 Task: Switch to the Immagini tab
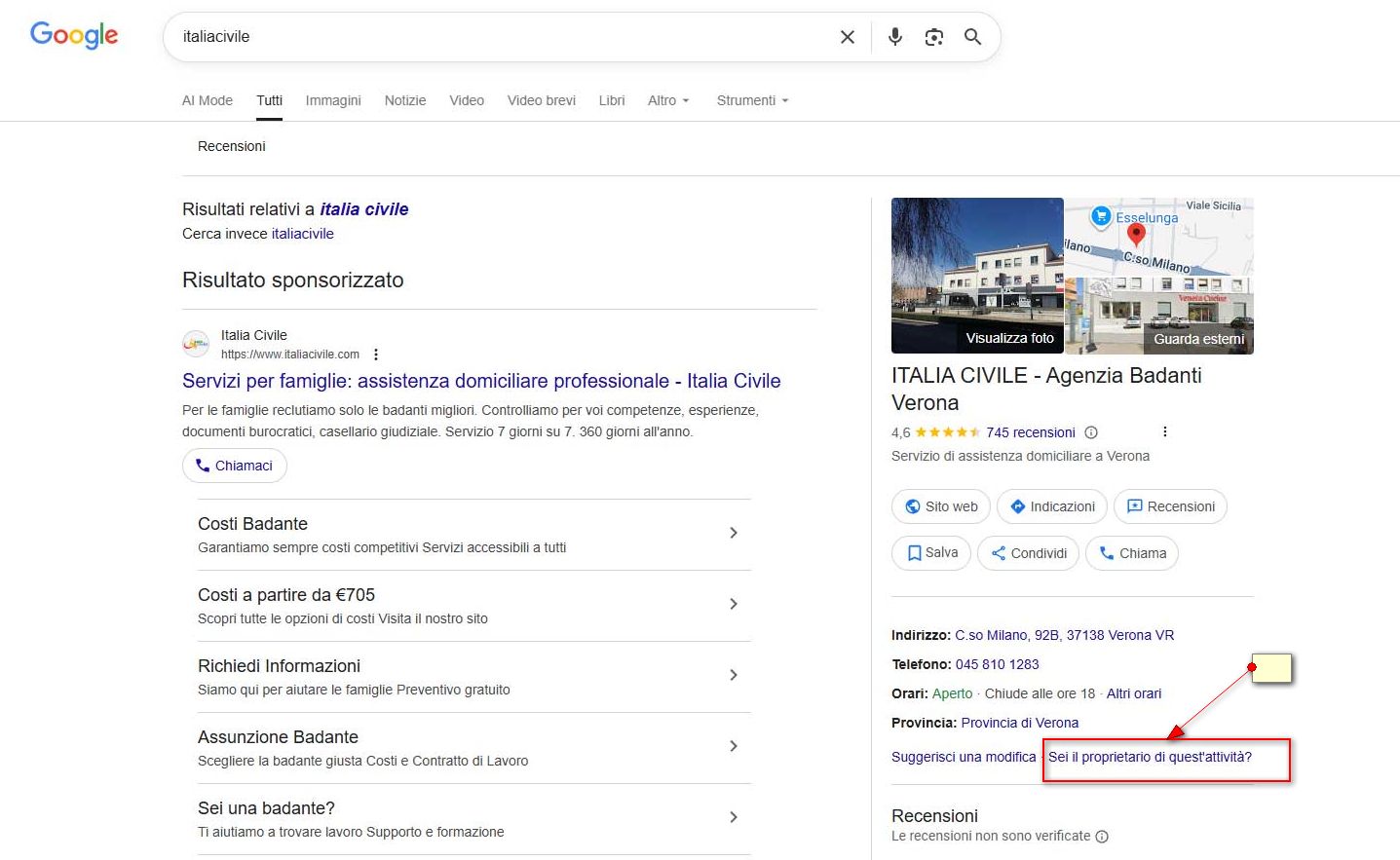point(333,100)
